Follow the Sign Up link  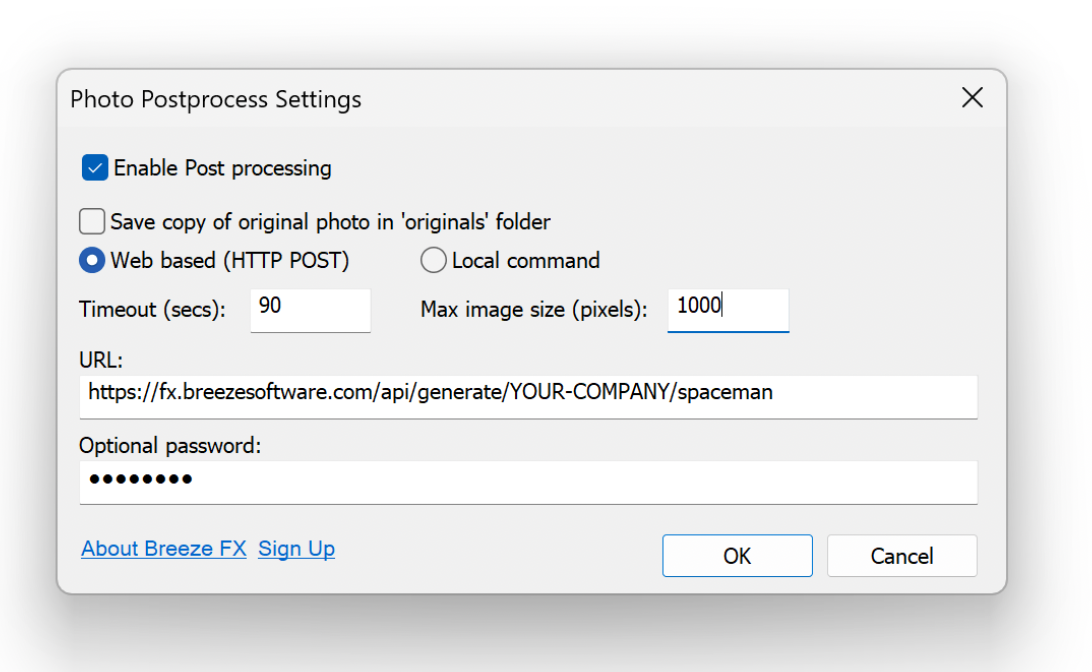click(296, 549)
